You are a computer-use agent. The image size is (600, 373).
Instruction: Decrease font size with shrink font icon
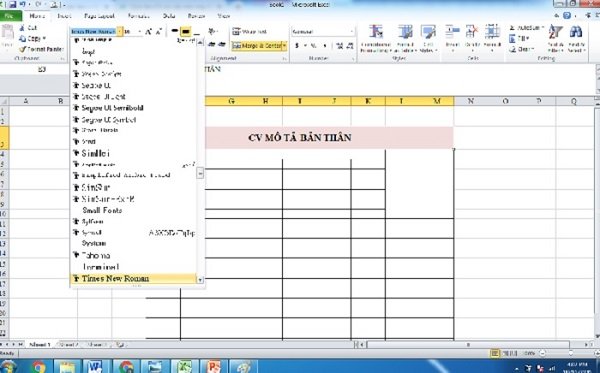pyautogui.click(x=158, y=31)
